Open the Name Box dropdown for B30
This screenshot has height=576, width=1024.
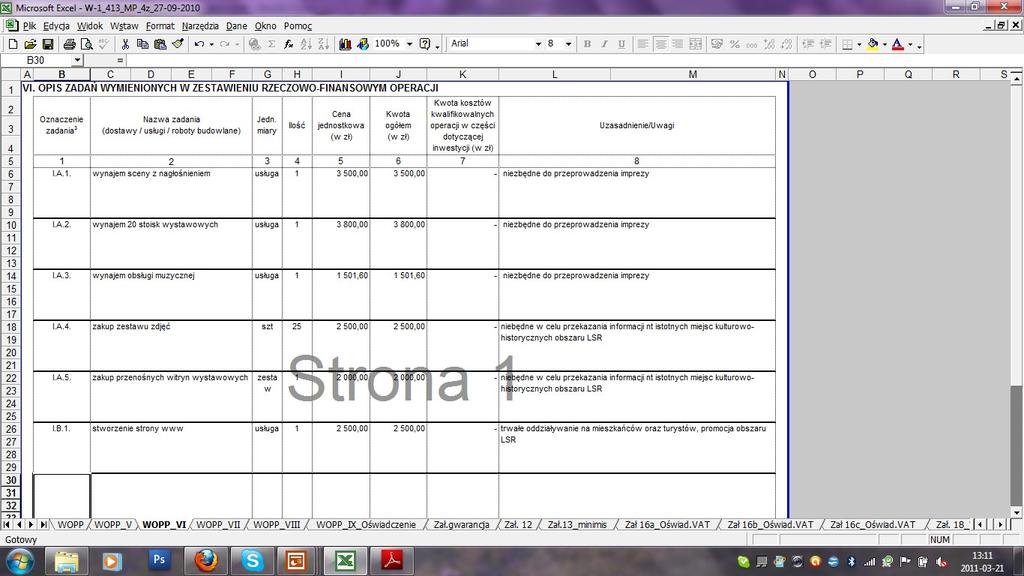click(77, 60)
